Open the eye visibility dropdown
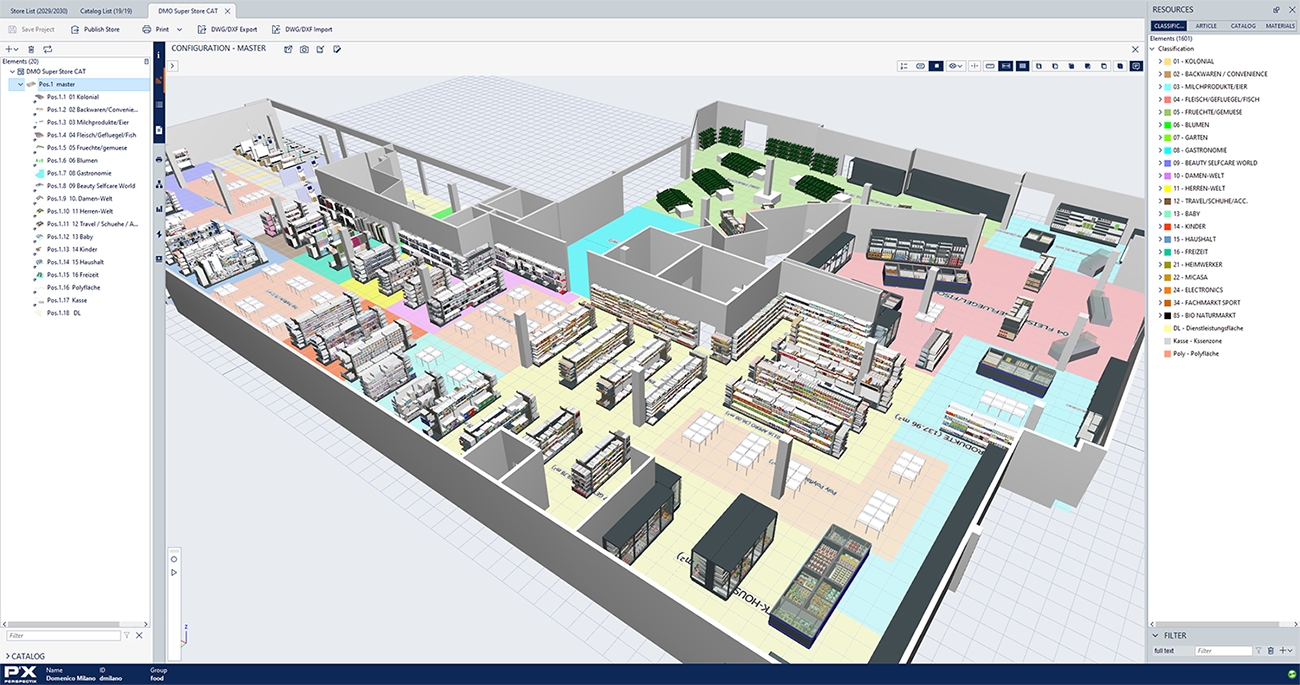This screenshot has width=1300, height=685. click(956, 66)
